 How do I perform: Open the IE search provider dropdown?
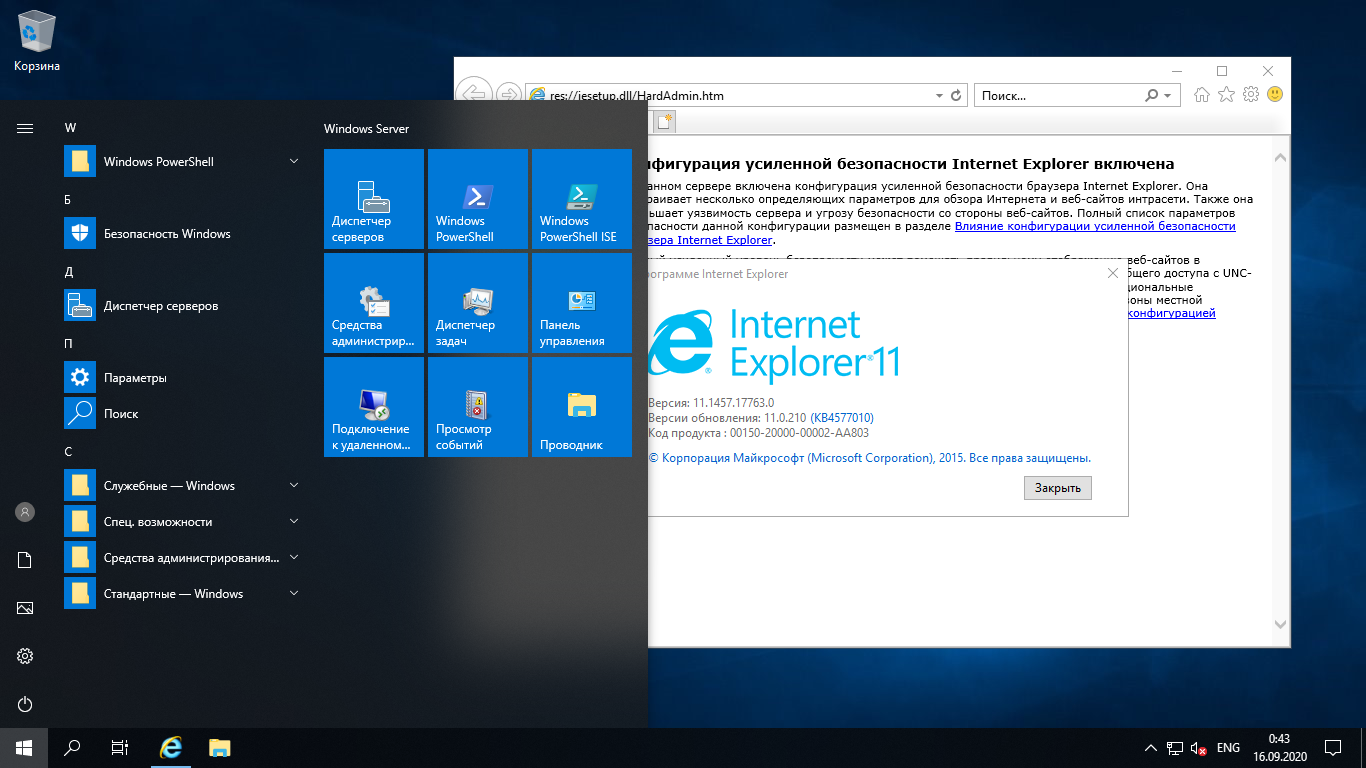(1168, 96)
